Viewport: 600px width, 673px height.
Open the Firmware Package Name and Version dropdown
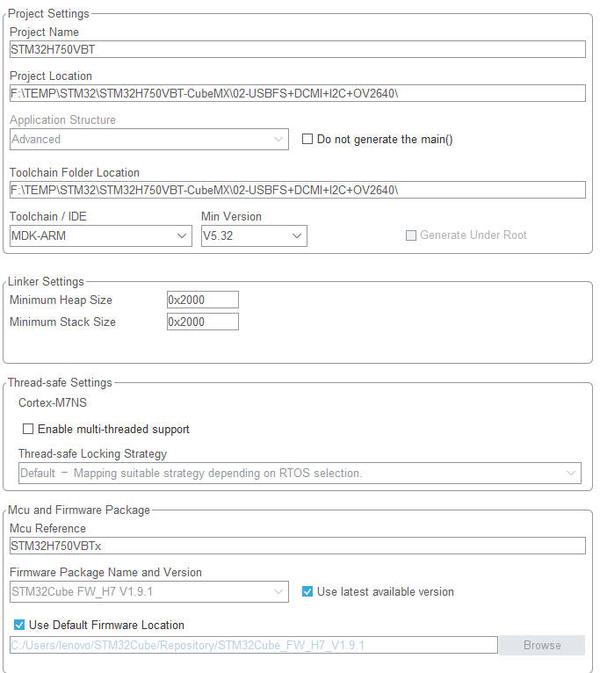coord(149,592)
